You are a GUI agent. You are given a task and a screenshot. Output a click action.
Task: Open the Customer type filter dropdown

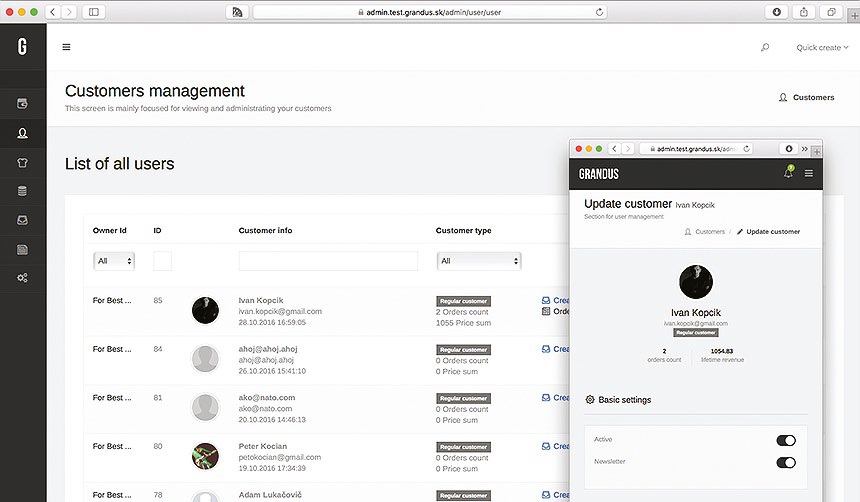(x=479, y=261)
